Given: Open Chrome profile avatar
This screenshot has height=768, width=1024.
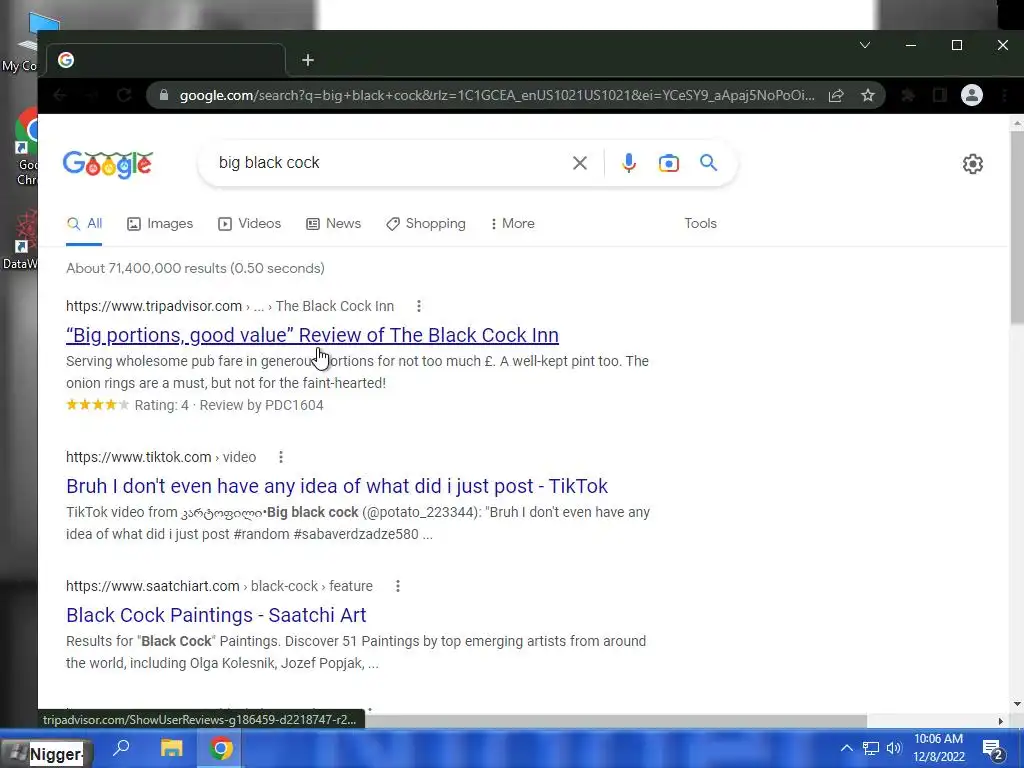Looking at the screenshot, I should (x=972, y=95).
